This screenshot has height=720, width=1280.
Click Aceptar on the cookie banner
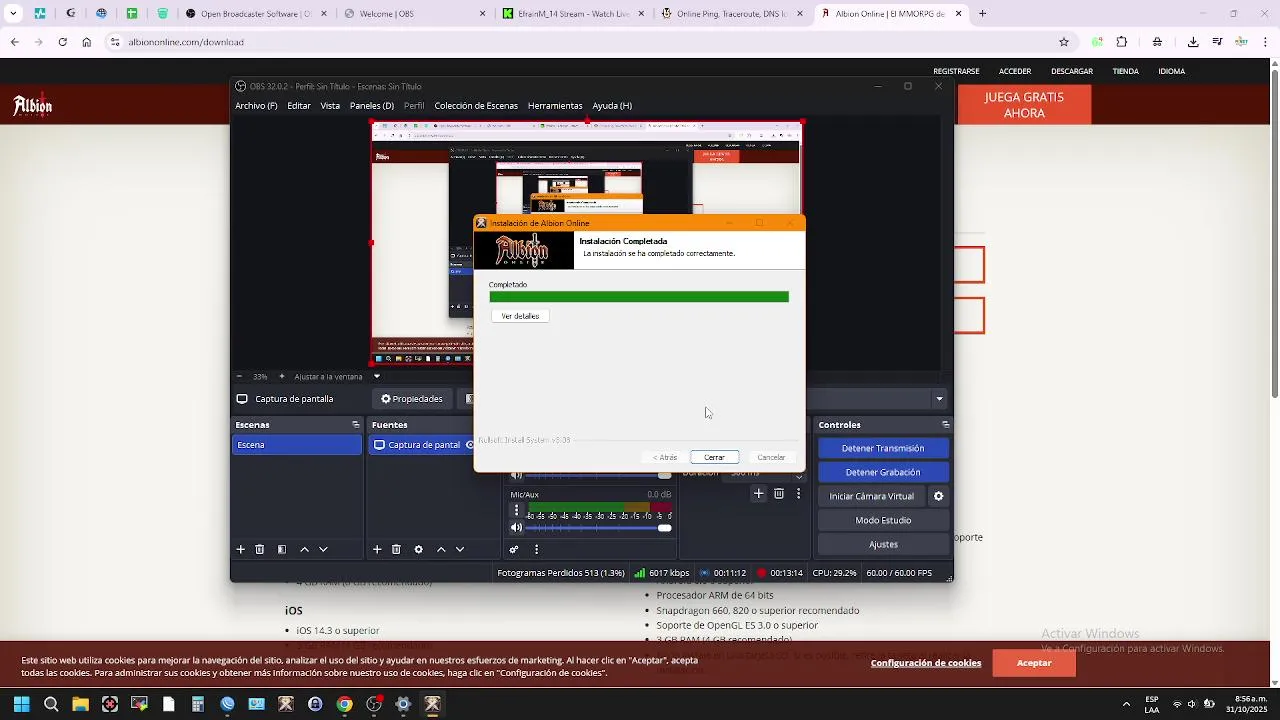pyautogui.click(x=1034, y=663)
